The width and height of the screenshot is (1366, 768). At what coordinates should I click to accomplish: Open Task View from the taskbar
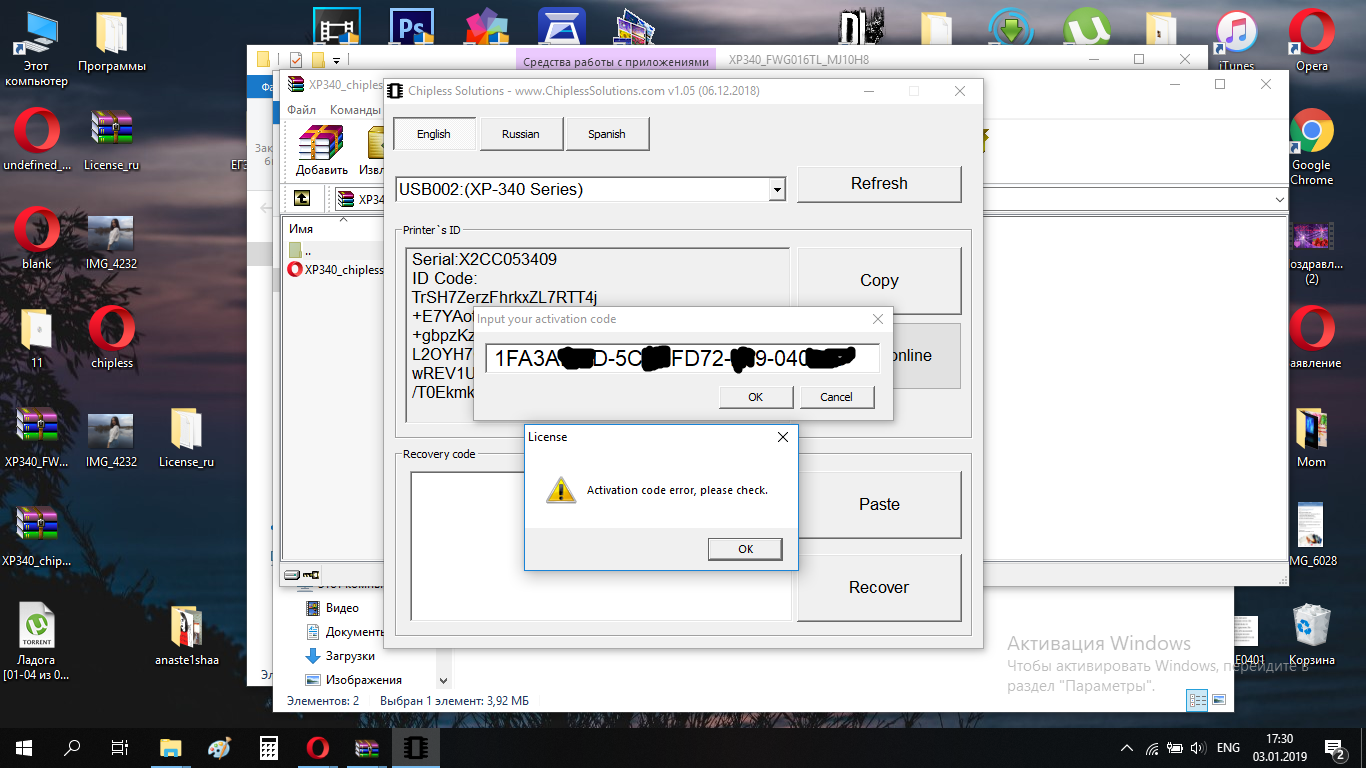120,747
